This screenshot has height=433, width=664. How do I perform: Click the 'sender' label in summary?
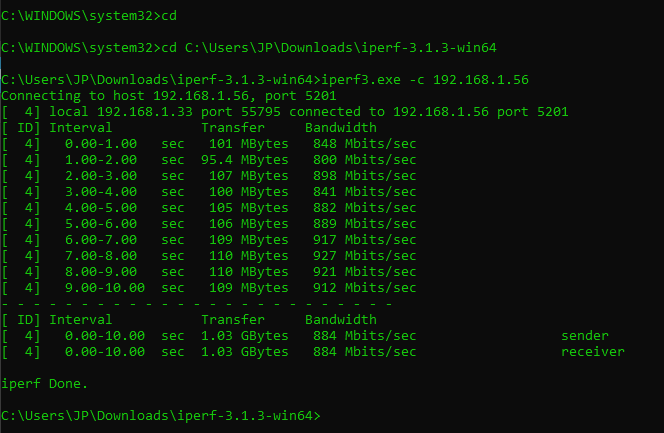(x=584, y=336)
